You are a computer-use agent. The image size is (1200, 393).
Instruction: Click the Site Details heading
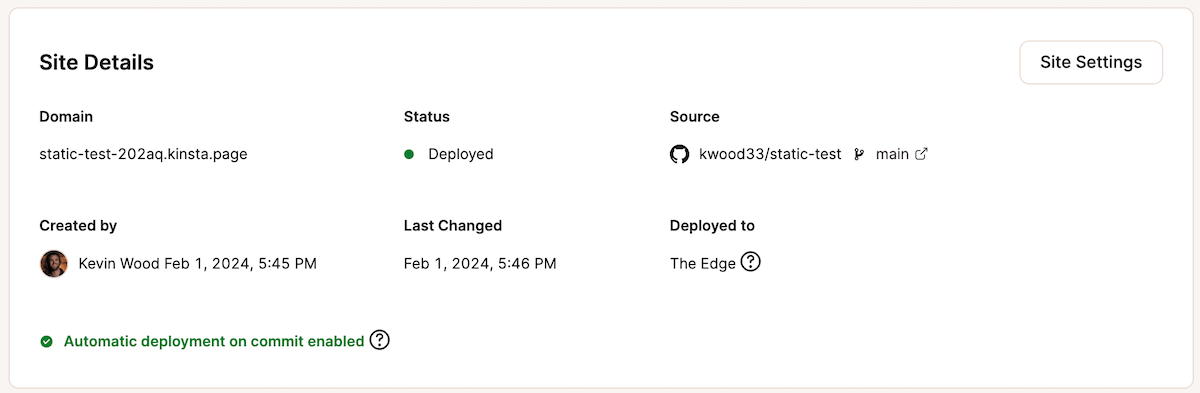(x=97, y=62)
